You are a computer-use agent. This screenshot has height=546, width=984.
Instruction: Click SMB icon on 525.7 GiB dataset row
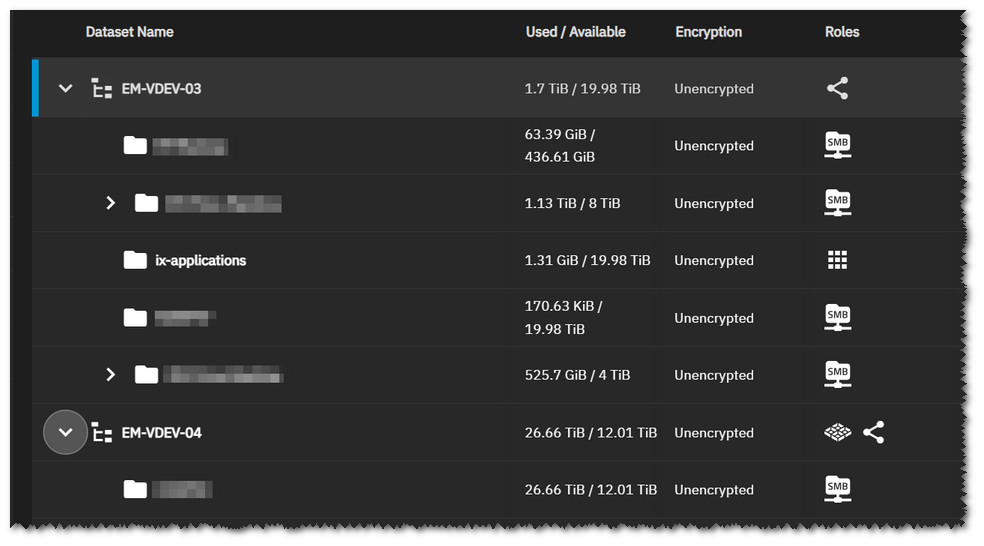[837, 375]
